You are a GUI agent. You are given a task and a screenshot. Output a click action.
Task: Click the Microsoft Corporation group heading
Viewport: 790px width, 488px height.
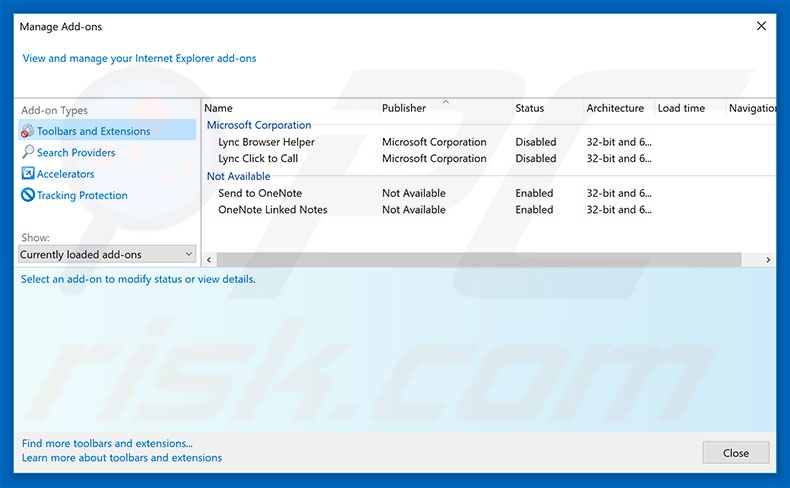pyautogui.click(x=259, y=125)
